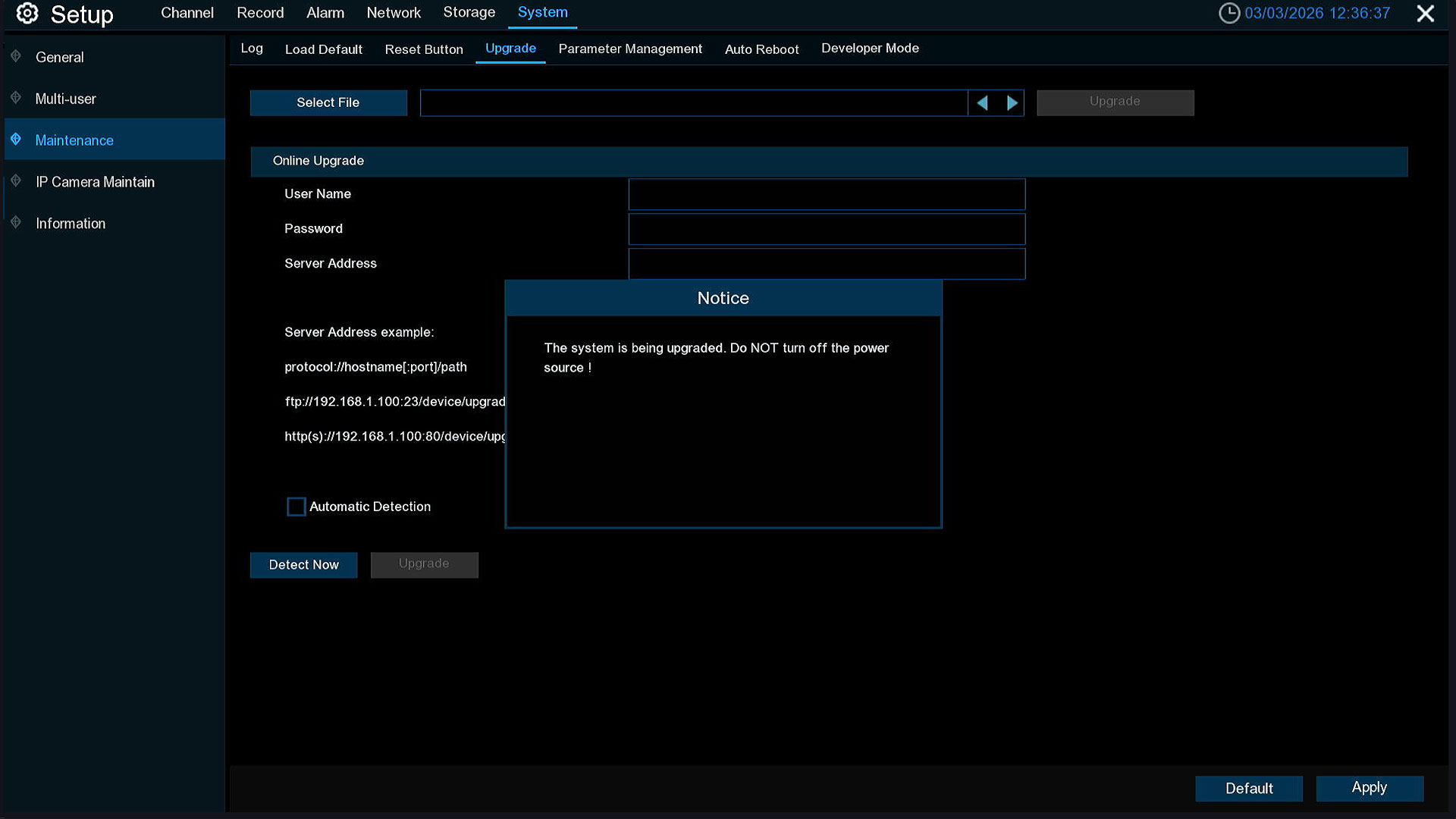Click the diamond icon next to Information
Viewport: 1456px width, 819px height.
(16, 223)
